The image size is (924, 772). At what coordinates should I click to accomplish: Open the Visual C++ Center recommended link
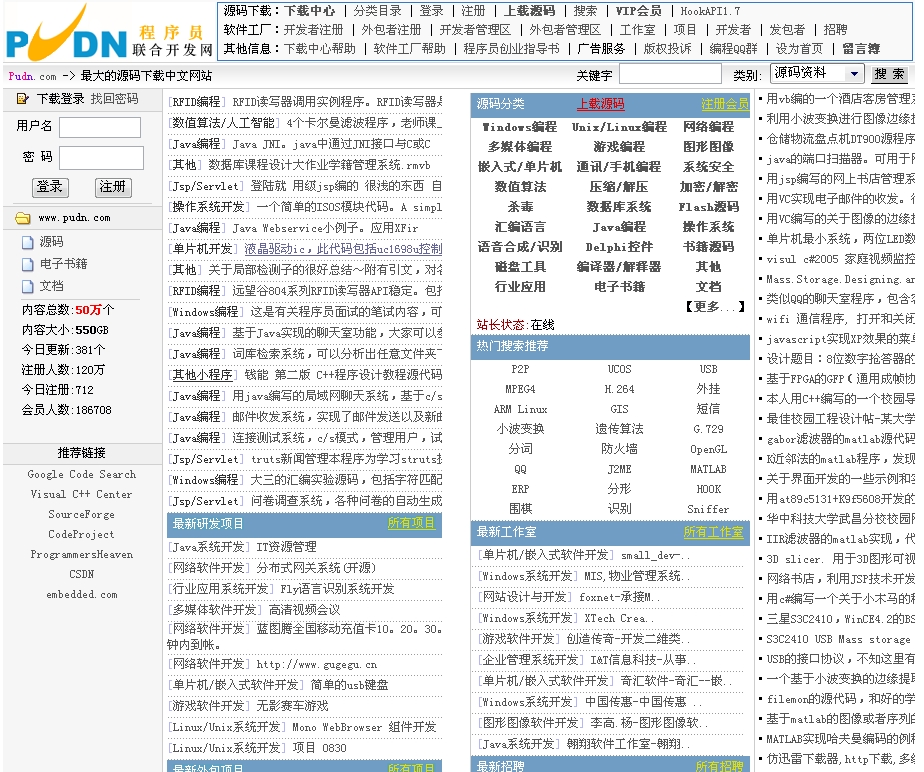click(82, 494)
